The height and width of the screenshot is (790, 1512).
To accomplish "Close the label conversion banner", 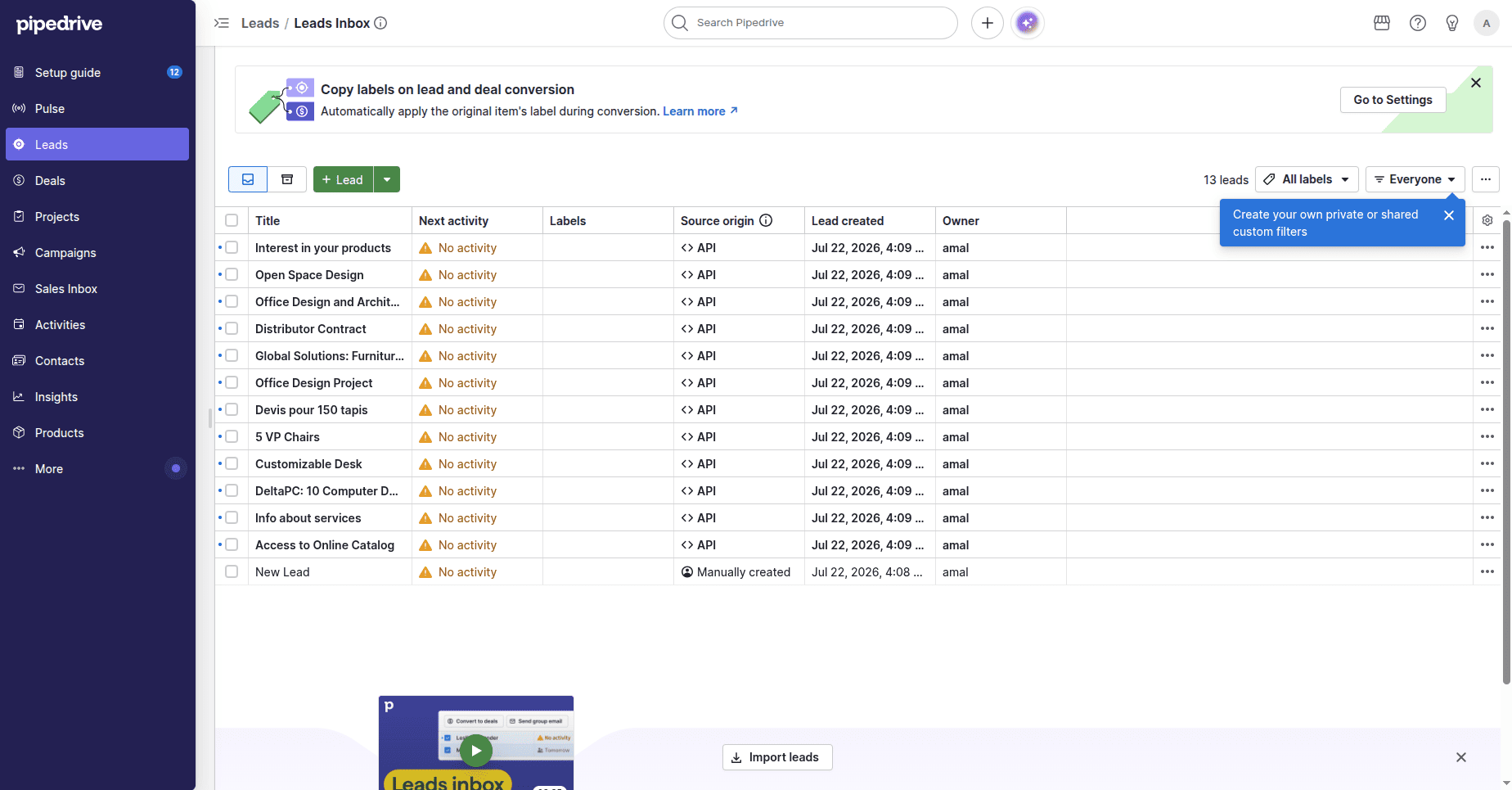I will click(1476, 83).
